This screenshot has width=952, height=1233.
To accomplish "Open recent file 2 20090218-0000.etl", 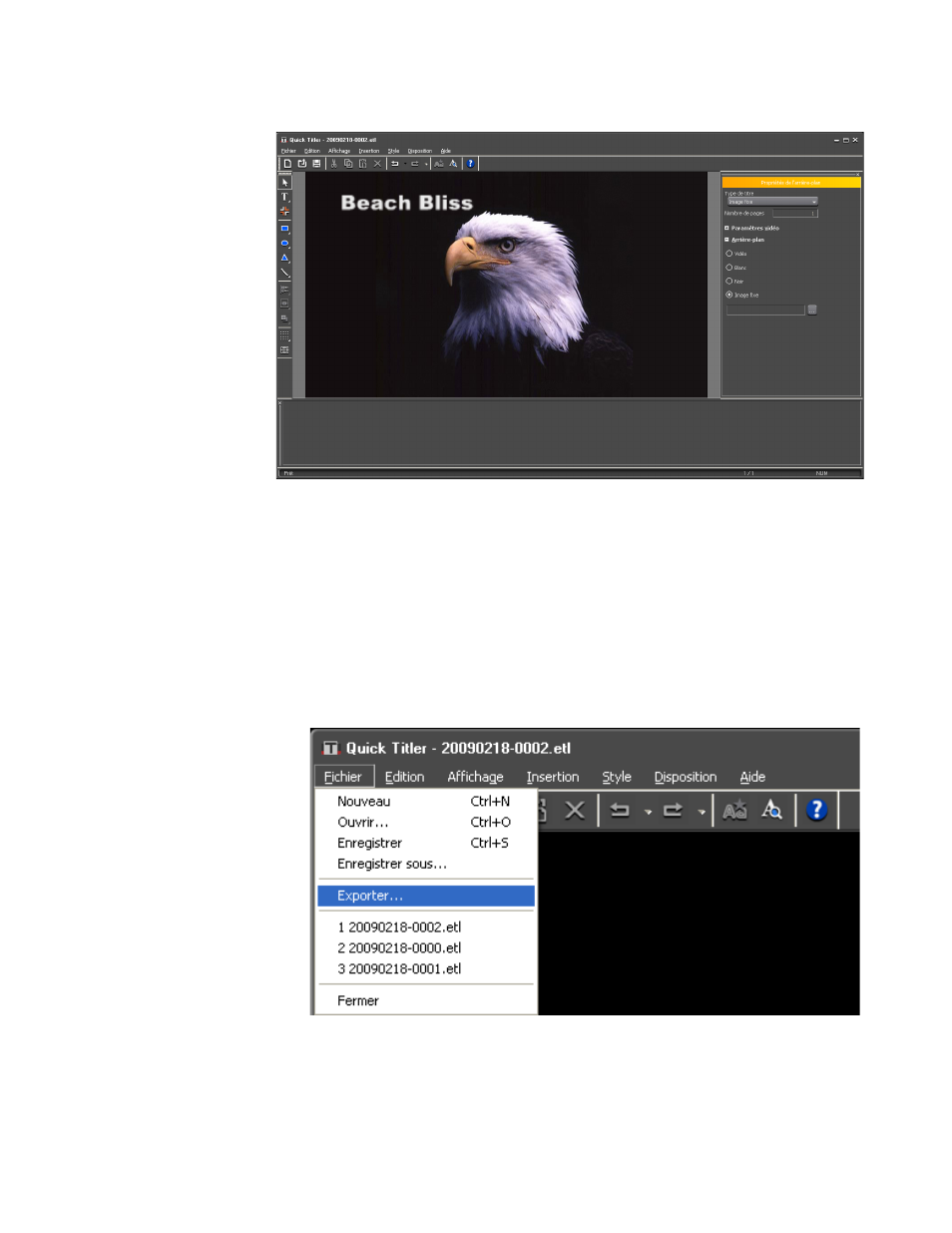I will (x=426, y=947).
